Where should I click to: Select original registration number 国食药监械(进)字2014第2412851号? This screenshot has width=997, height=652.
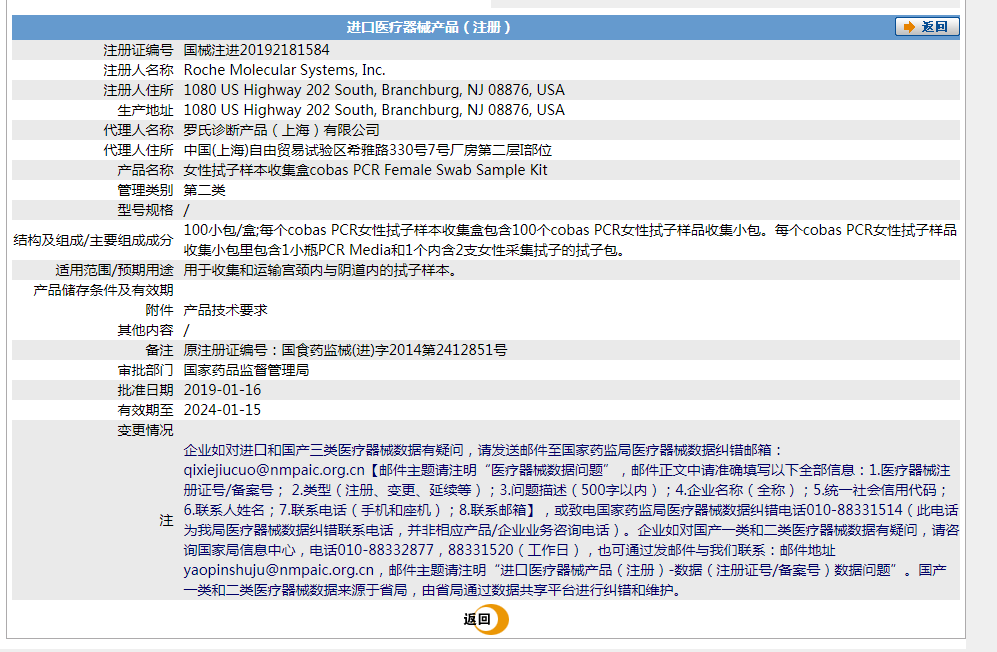click(x=394, y=350)
